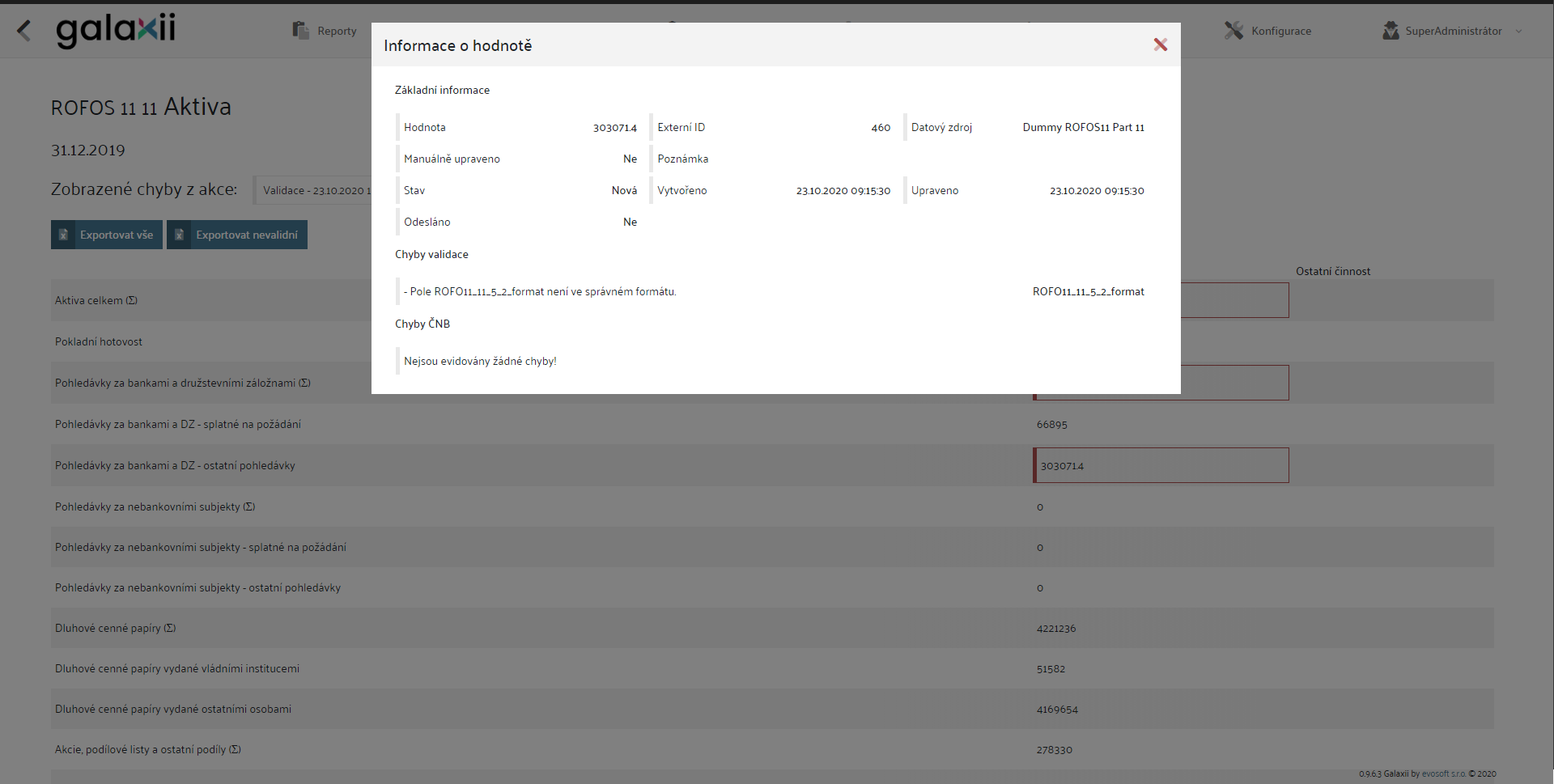Screen dimensions: 1554x784
Task: Click the Exportovat nevalidní button
Action: 237,235
